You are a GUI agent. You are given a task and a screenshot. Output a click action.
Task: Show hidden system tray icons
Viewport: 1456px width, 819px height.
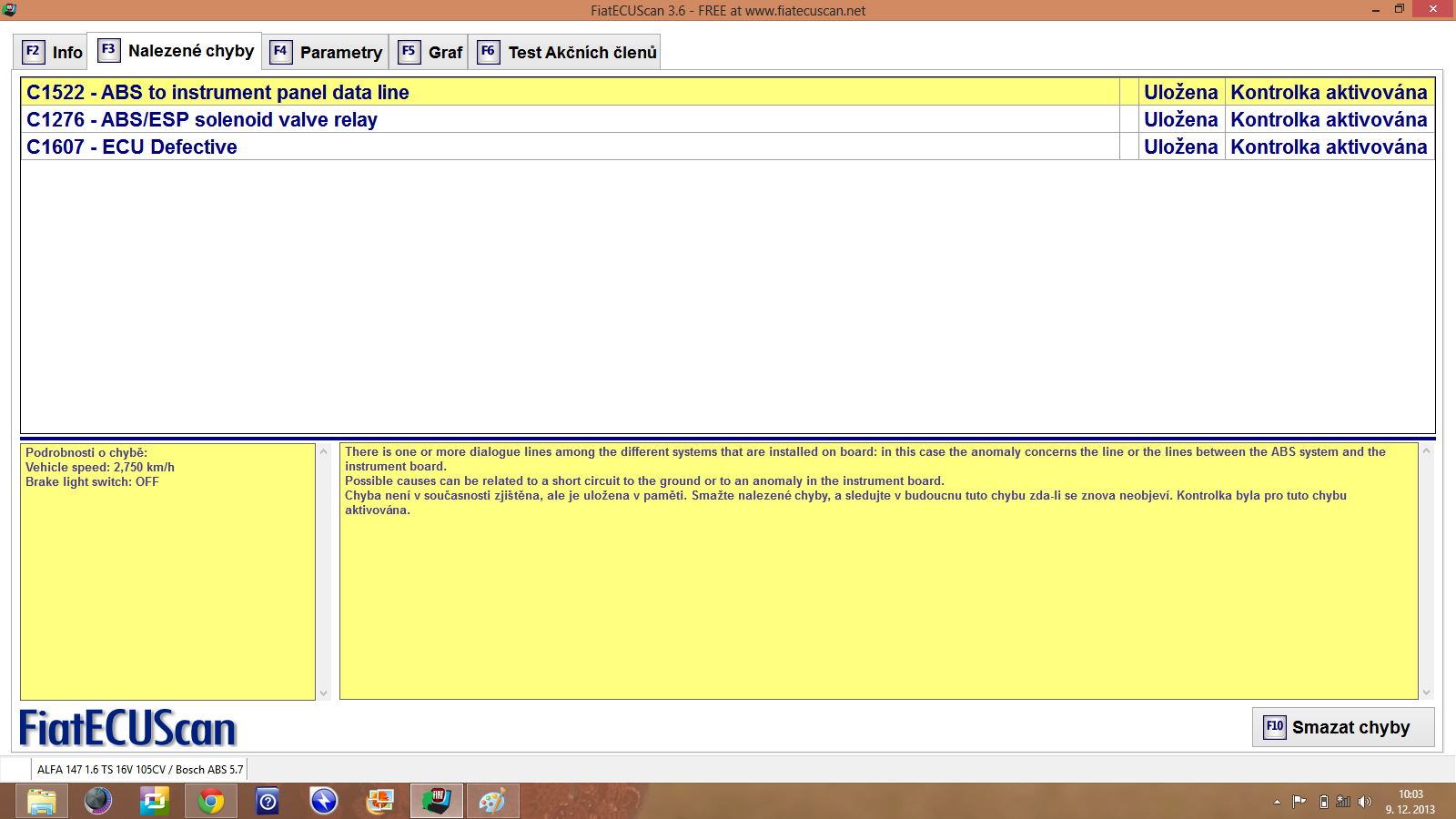coord(1277,802)
